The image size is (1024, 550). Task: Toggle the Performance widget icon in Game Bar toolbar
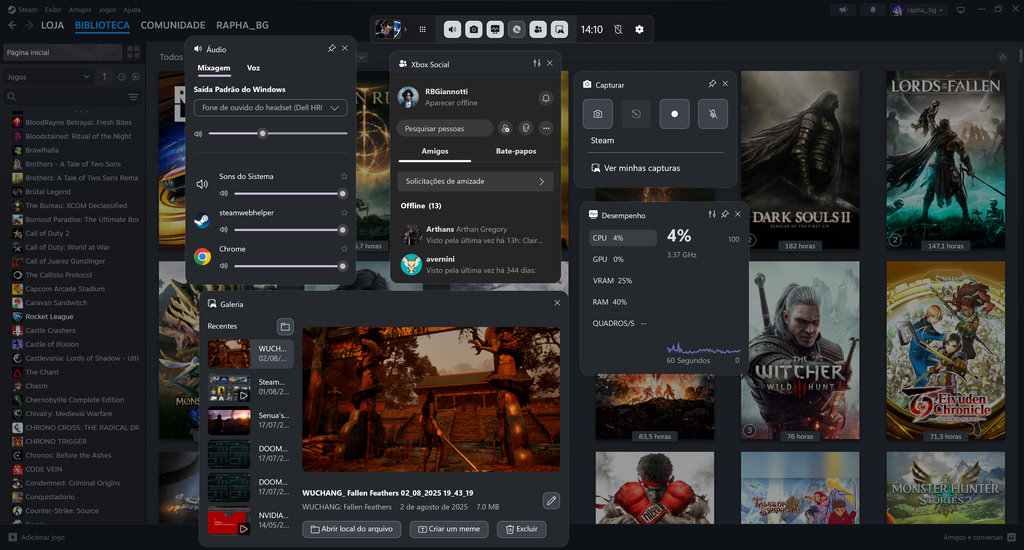click(x=495, y=29)
